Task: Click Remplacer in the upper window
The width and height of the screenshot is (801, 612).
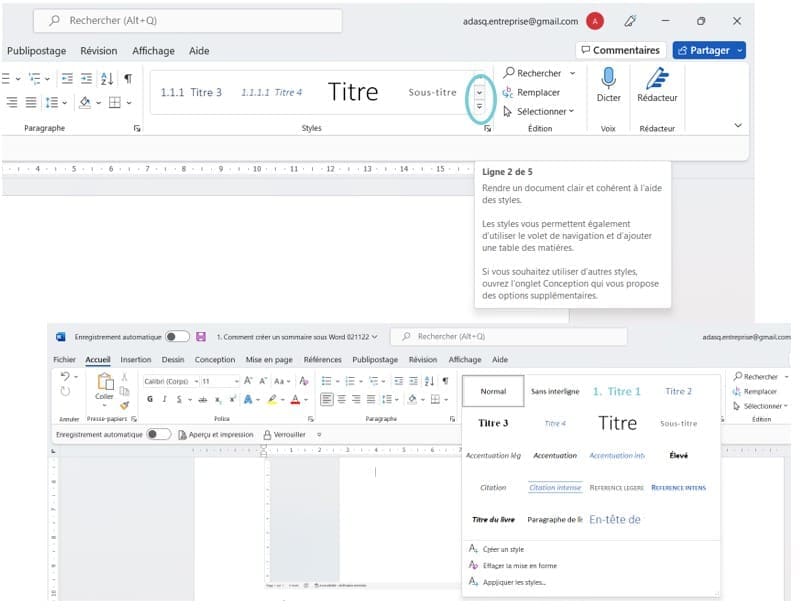Action: click(x=531, y=92)
